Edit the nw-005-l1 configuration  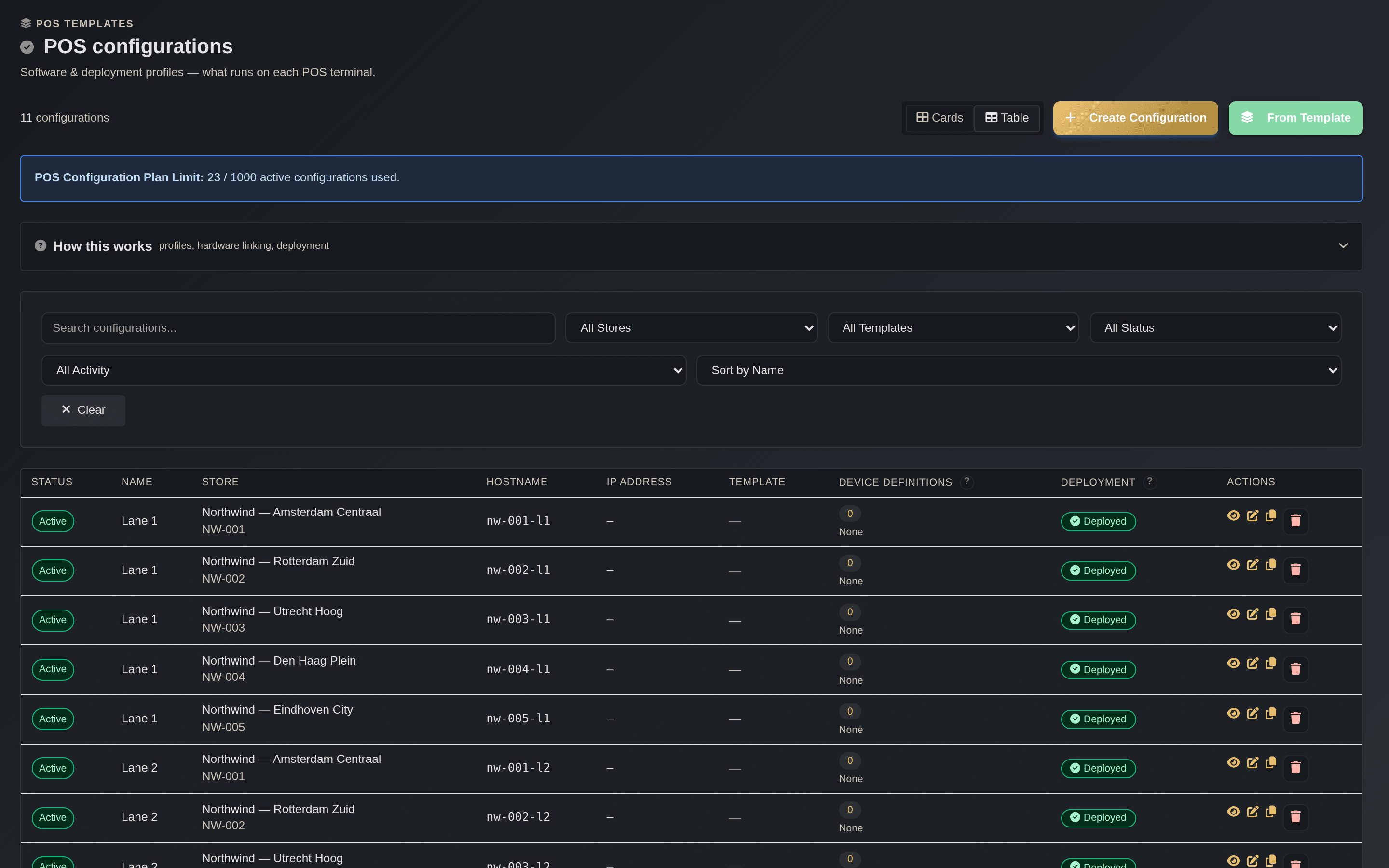point(1253,713)
